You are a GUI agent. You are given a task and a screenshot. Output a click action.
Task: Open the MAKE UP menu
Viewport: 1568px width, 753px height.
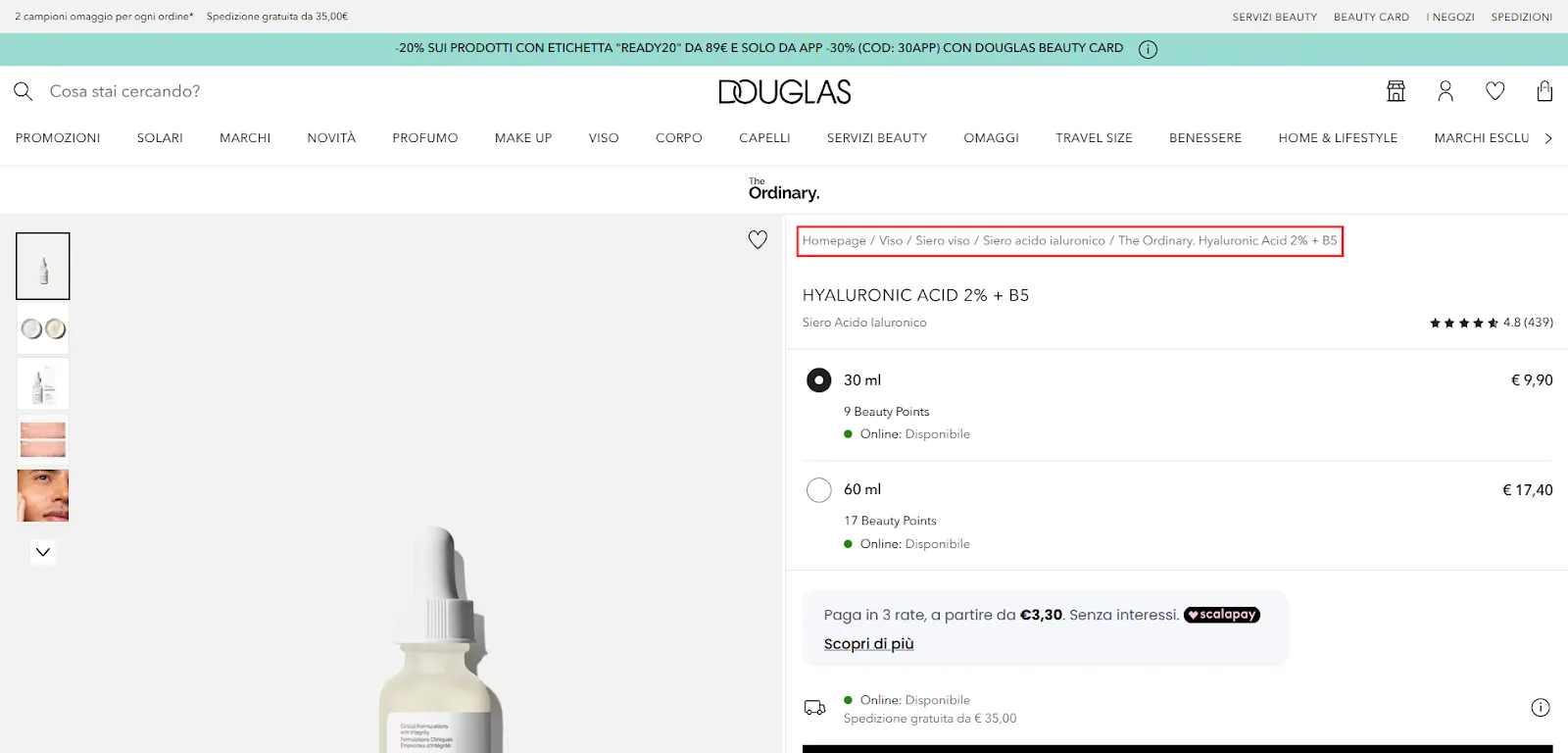click(x=523, y=138)
